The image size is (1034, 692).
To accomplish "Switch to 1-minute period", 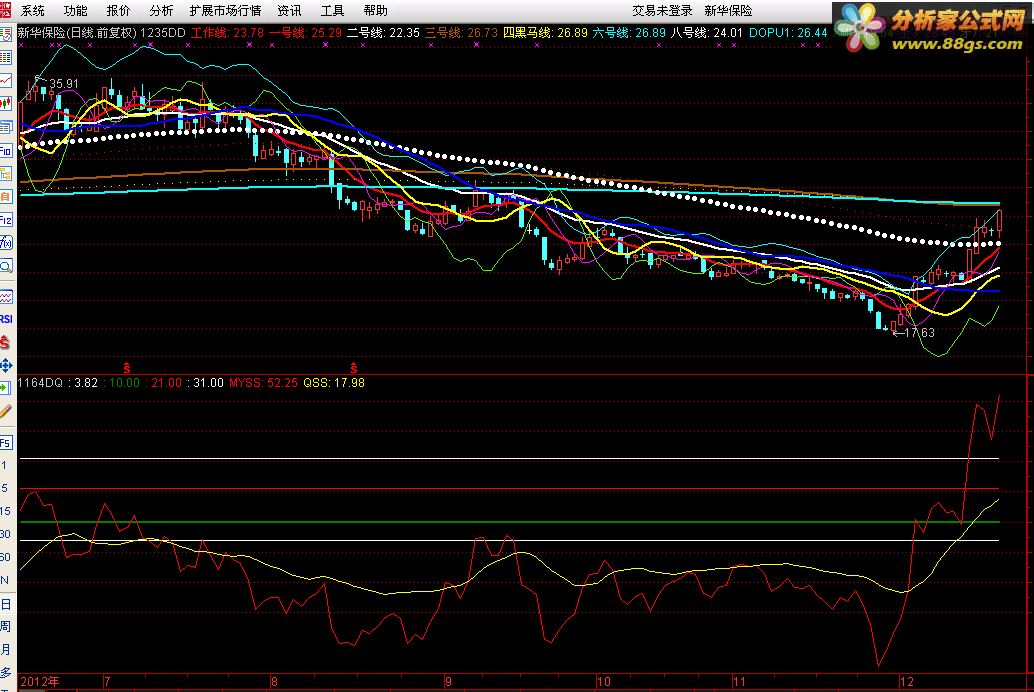I will point(5,466).
